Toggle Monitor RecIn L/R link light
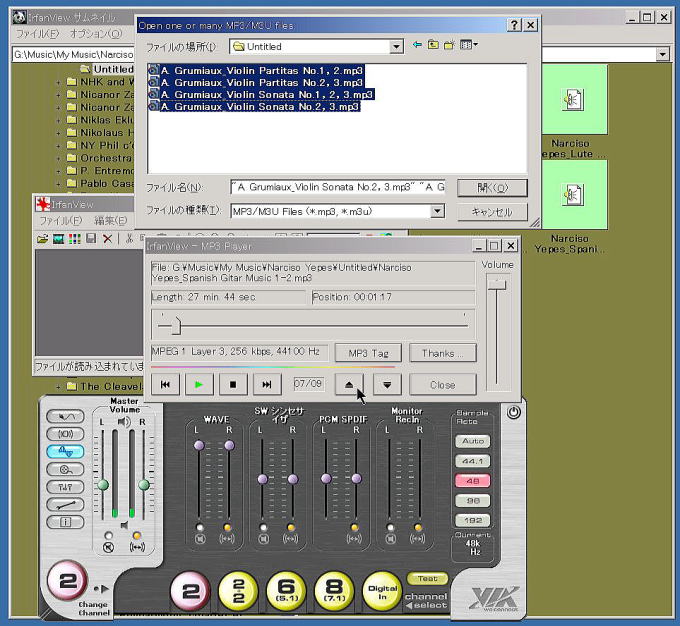680x626 pixels. coord(418,528)
